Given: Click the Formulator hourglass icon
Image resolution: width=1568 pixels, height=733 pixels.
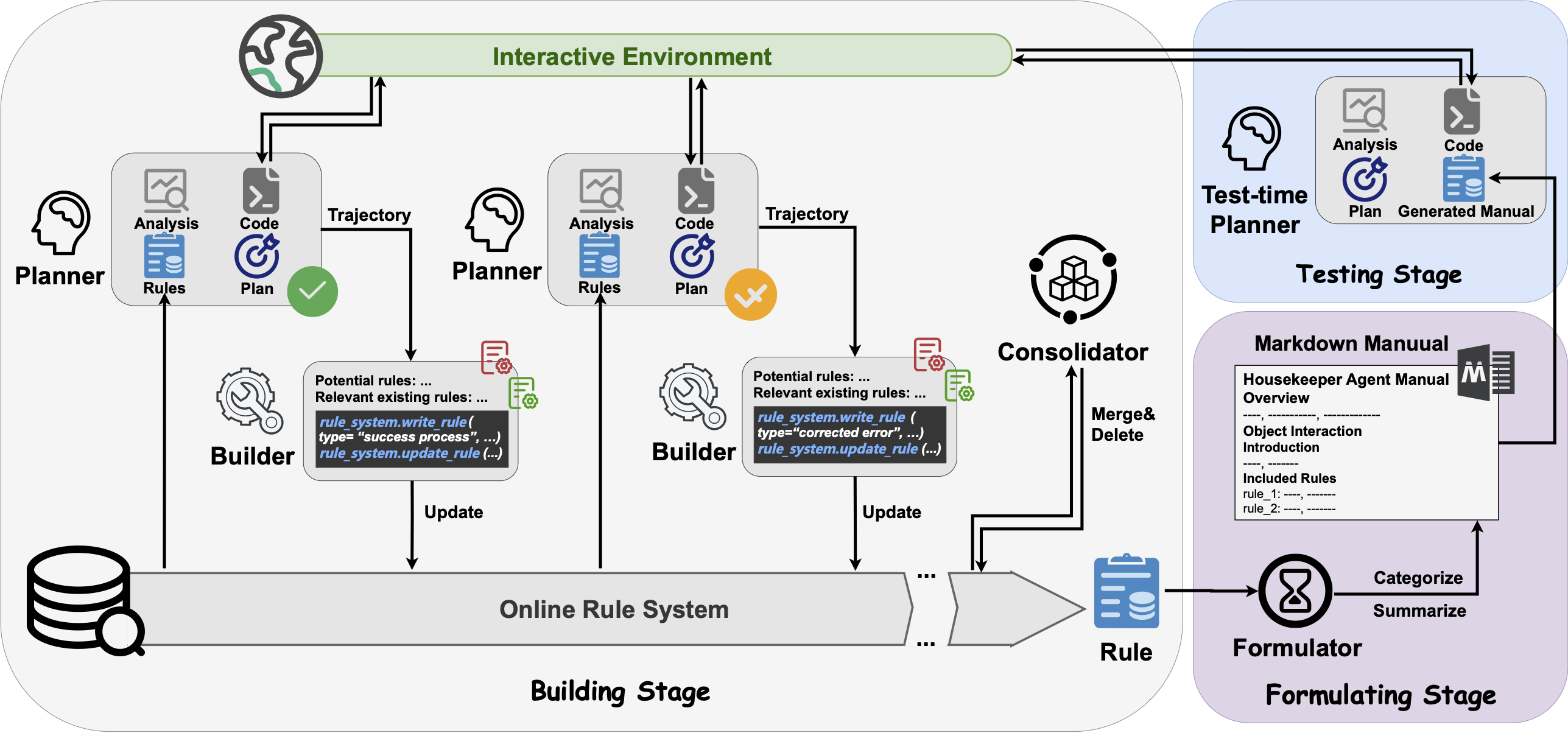Looking at the screenshot, I should [1295, 591].
